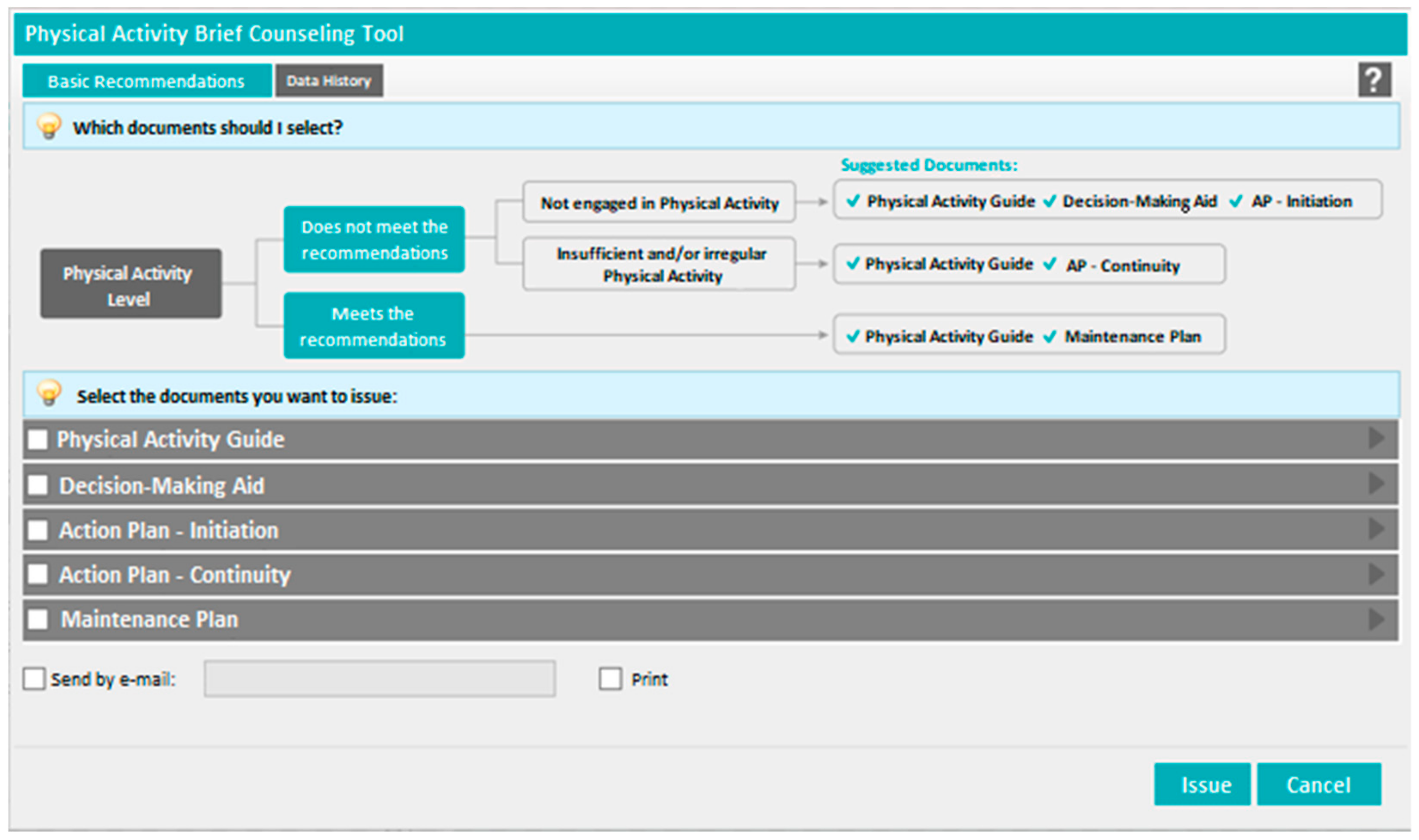Switch to the Data History tab
1419x840 pixels.
(x=329, y=81)
